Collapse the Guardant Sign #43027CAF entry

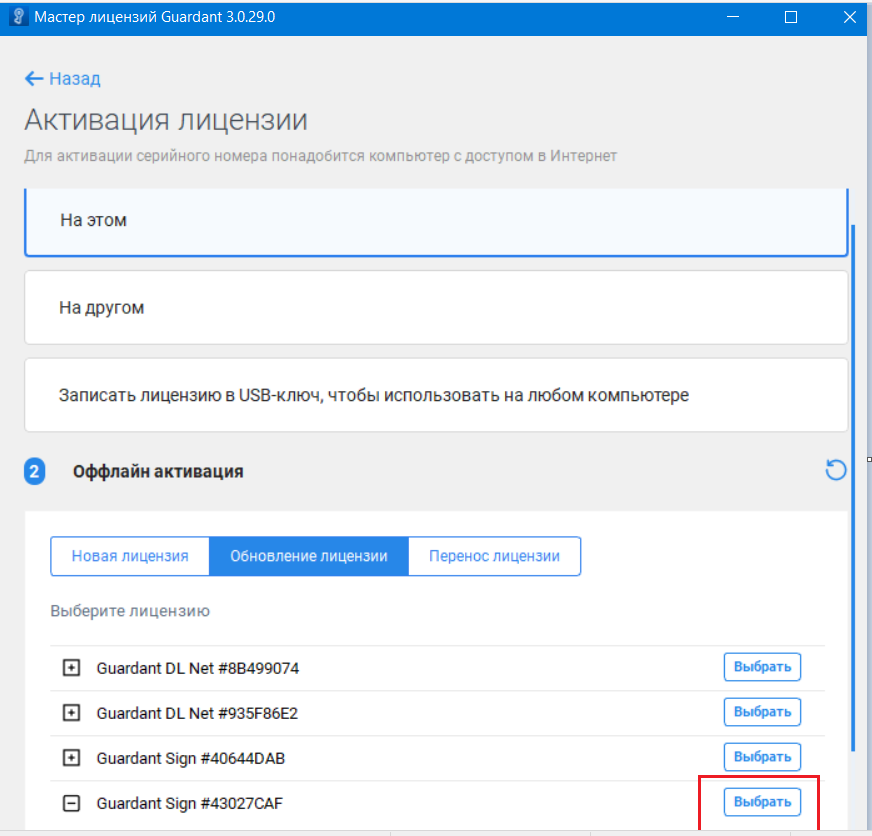click(71, 803)
